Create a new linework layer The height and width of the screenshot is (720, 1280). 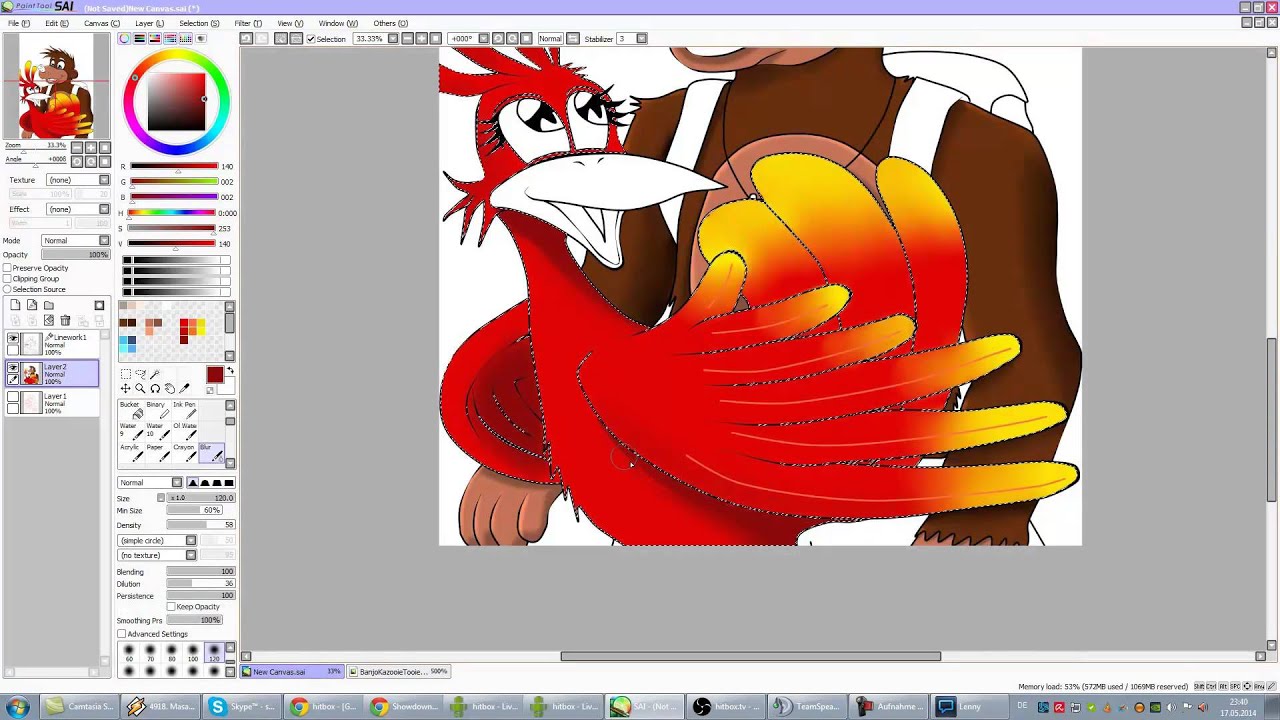pos(32,305)
